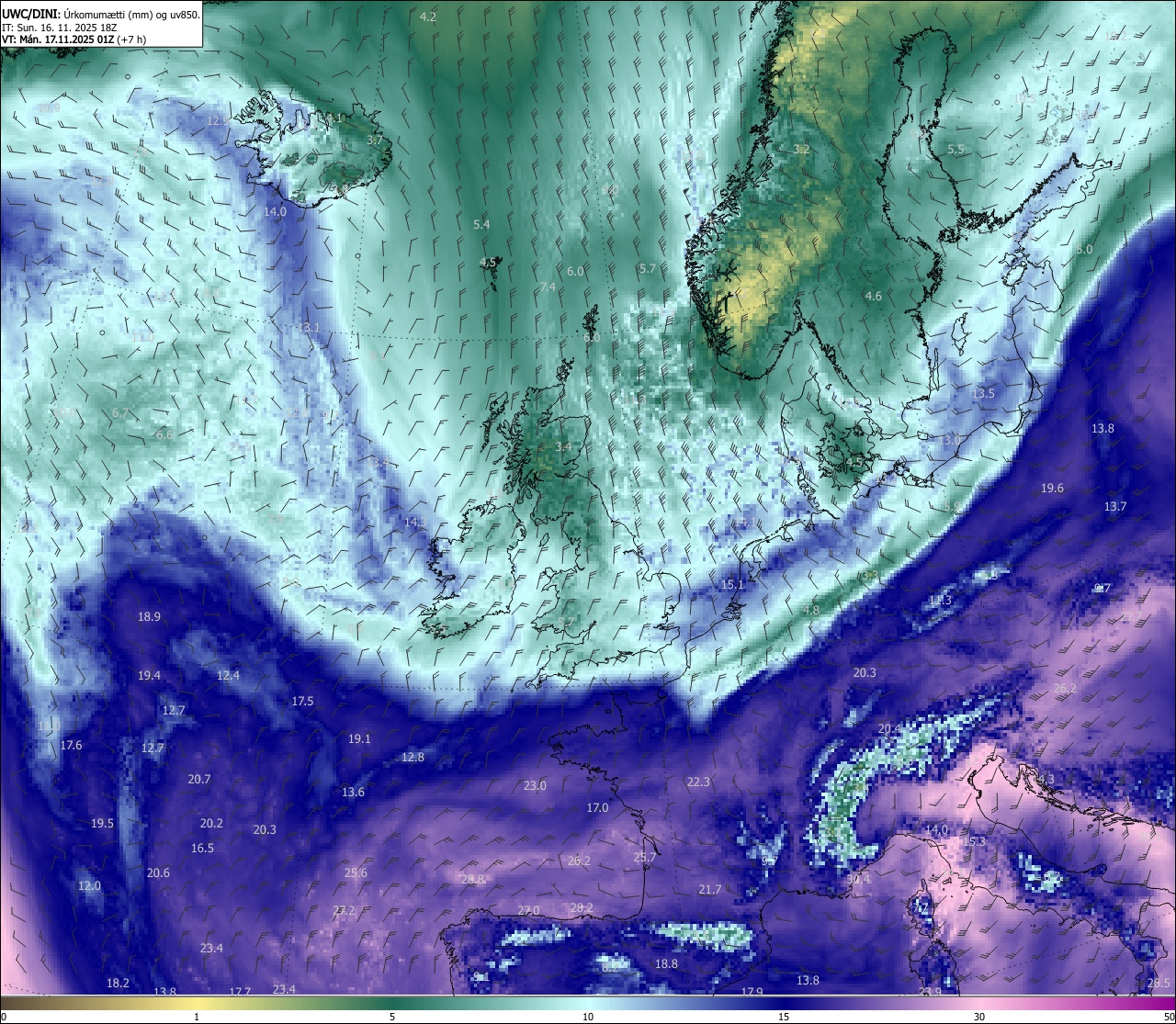This screenshot has height=1024, width=1176.
Task: Select the 12.8 value west of Brittany
Action: (413, 758)
